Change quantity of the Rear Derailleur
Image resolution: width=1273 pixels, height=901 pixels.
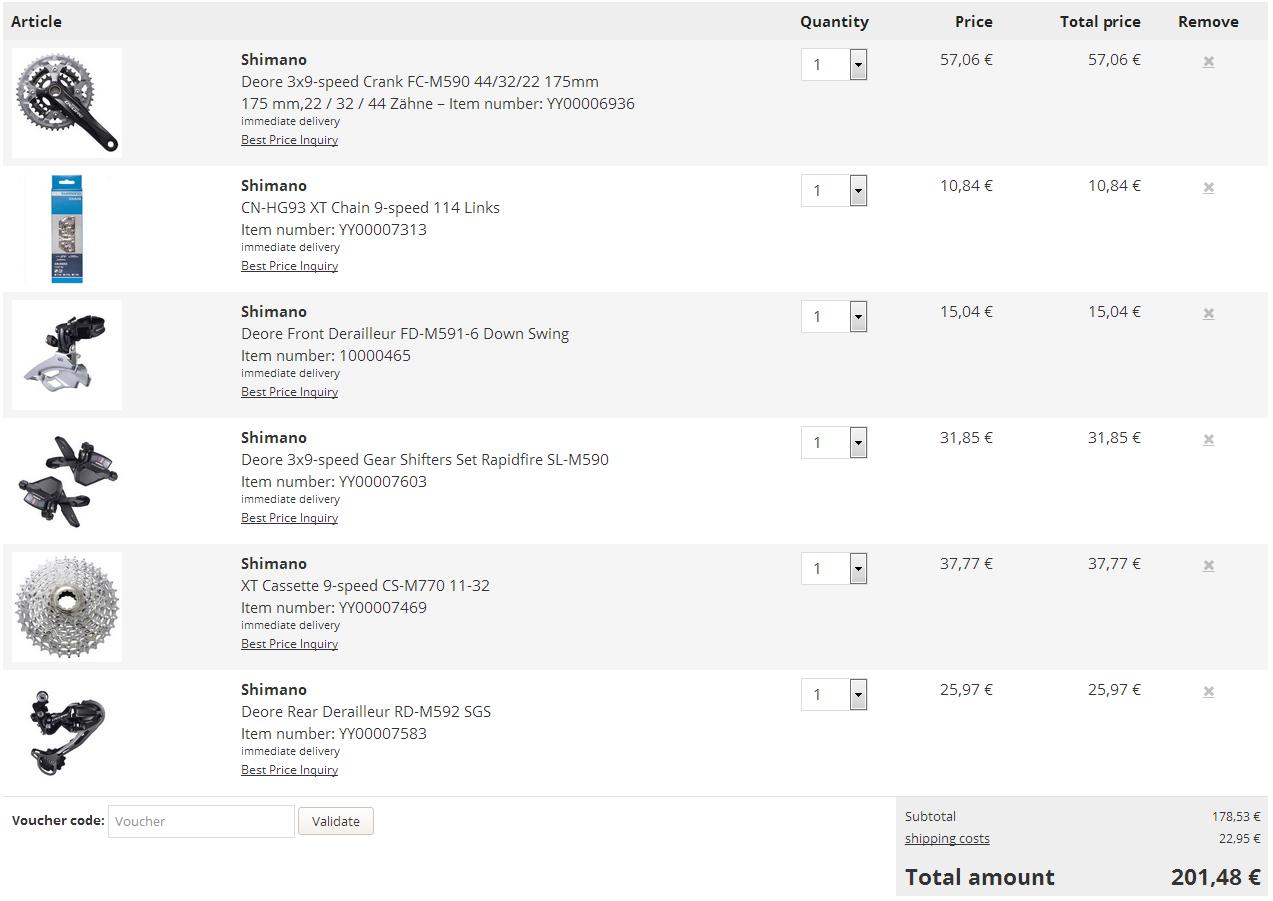[834, 695]
